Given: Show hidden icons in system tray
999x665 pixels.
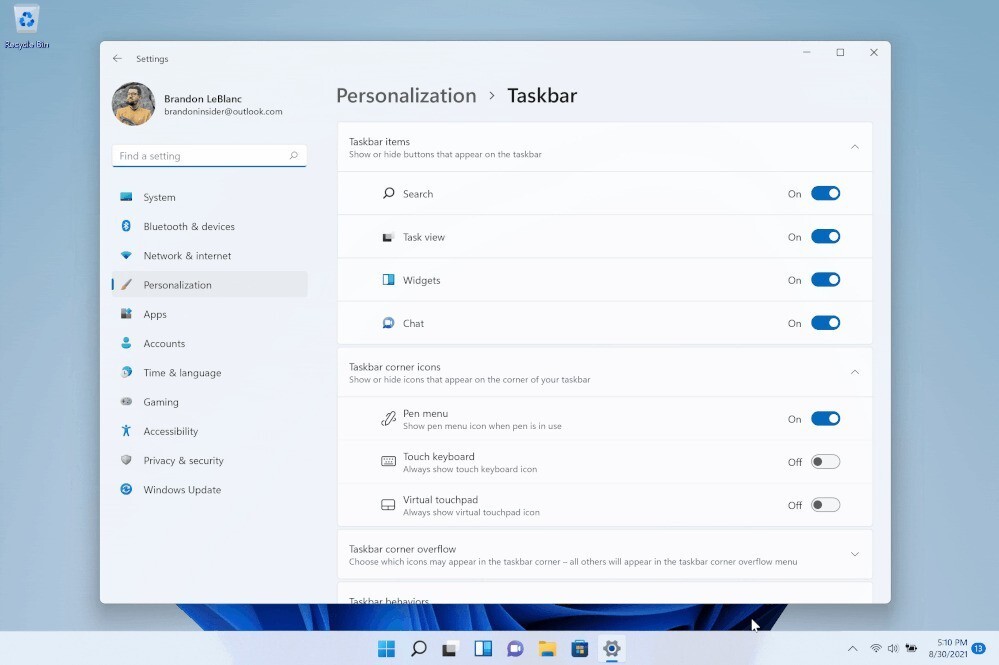Looking at the screenshot, I should 852,648.
